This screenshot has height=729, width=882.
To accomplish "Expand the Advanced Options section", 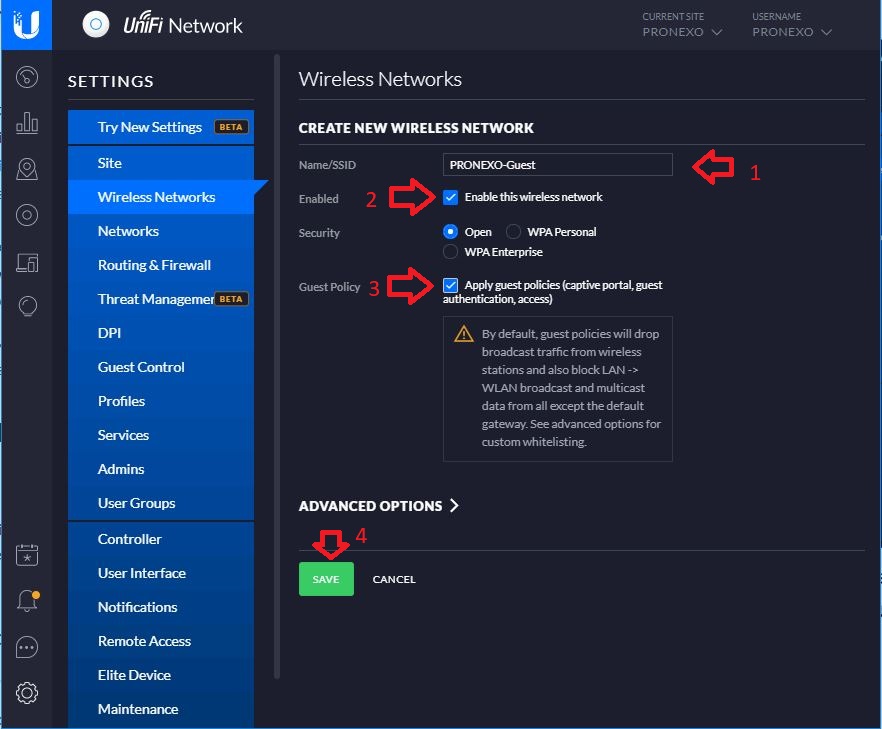I will [x=379, y=506].
